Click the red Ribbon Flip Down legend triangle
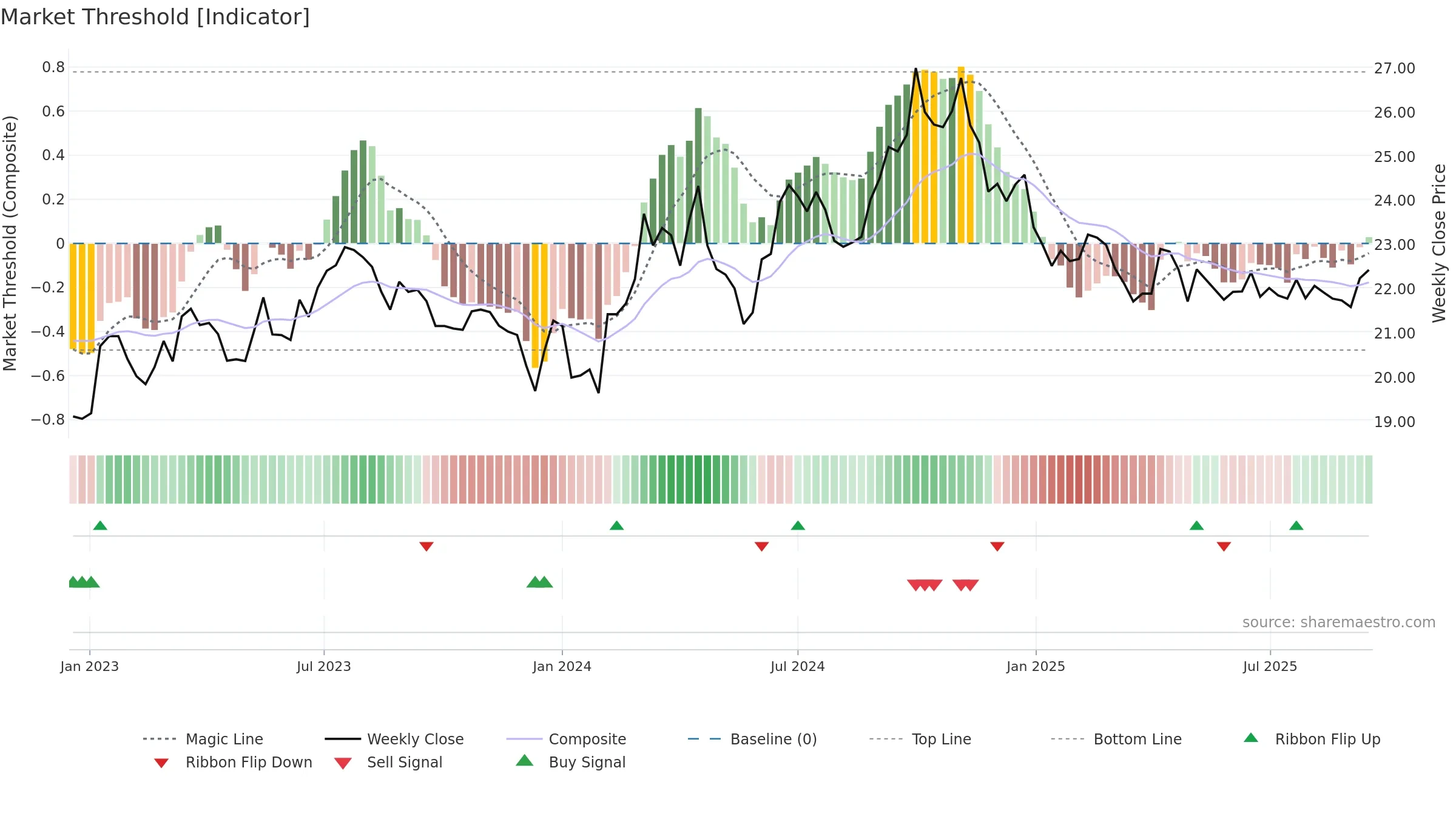The width and height of the screenshot is (1456, 819). coord(161,763)
